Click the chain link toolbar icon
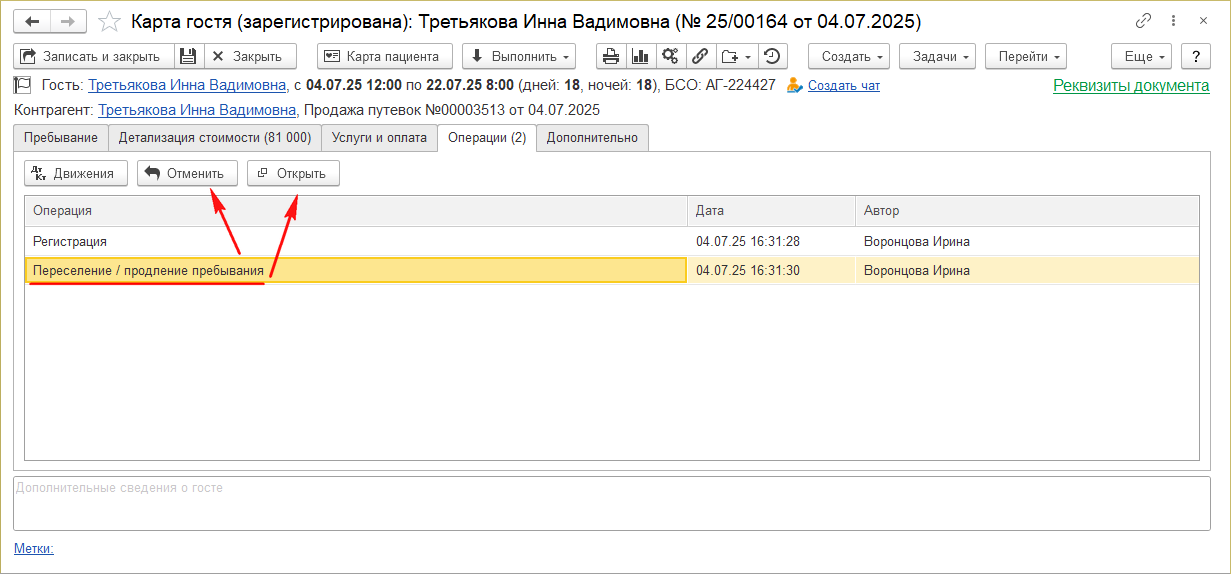The width and height of the screenshot is (1231, 574). [699, 57]
